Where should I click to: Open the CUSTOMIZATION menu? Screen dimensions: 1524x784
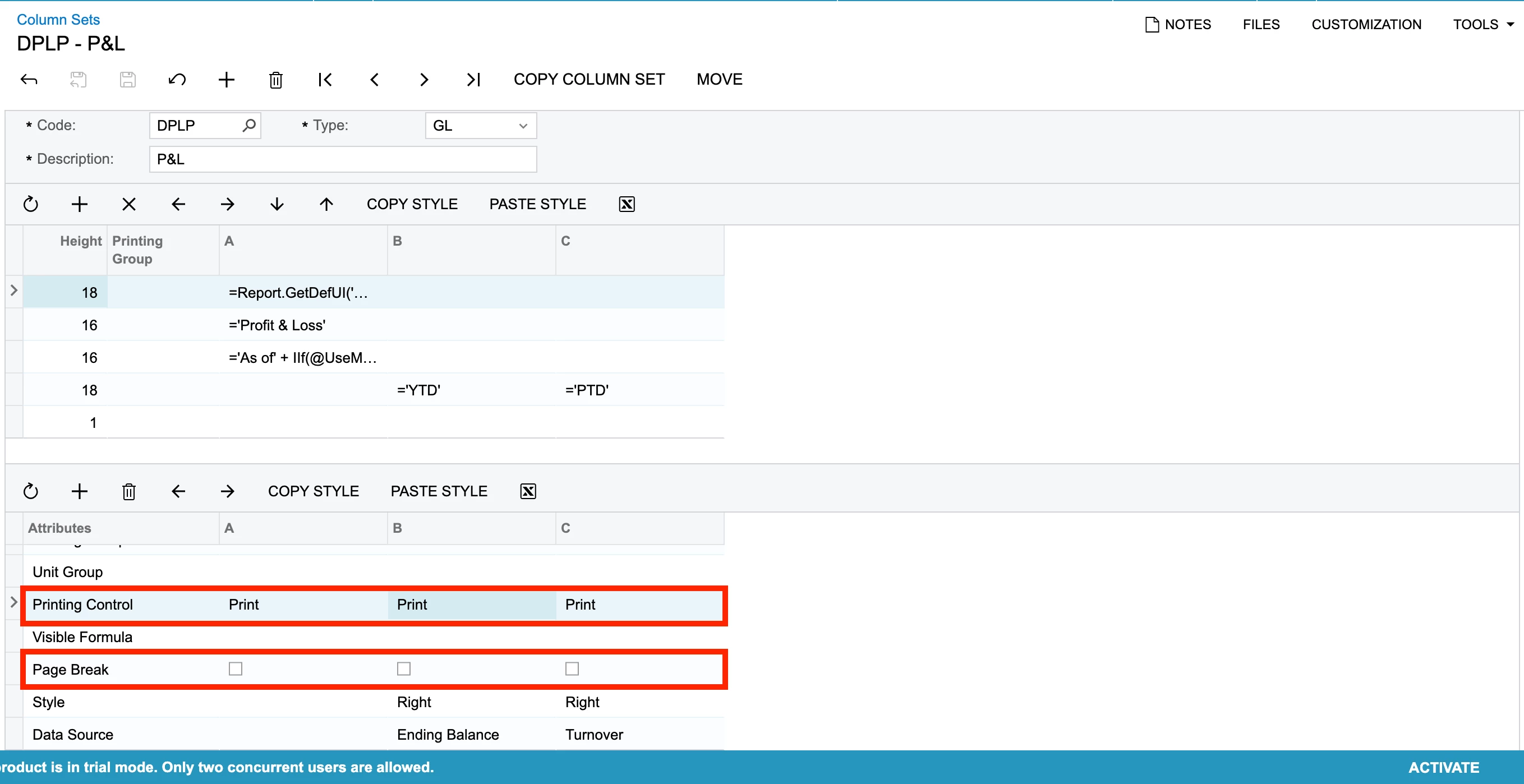click(x=1366, y=24)
